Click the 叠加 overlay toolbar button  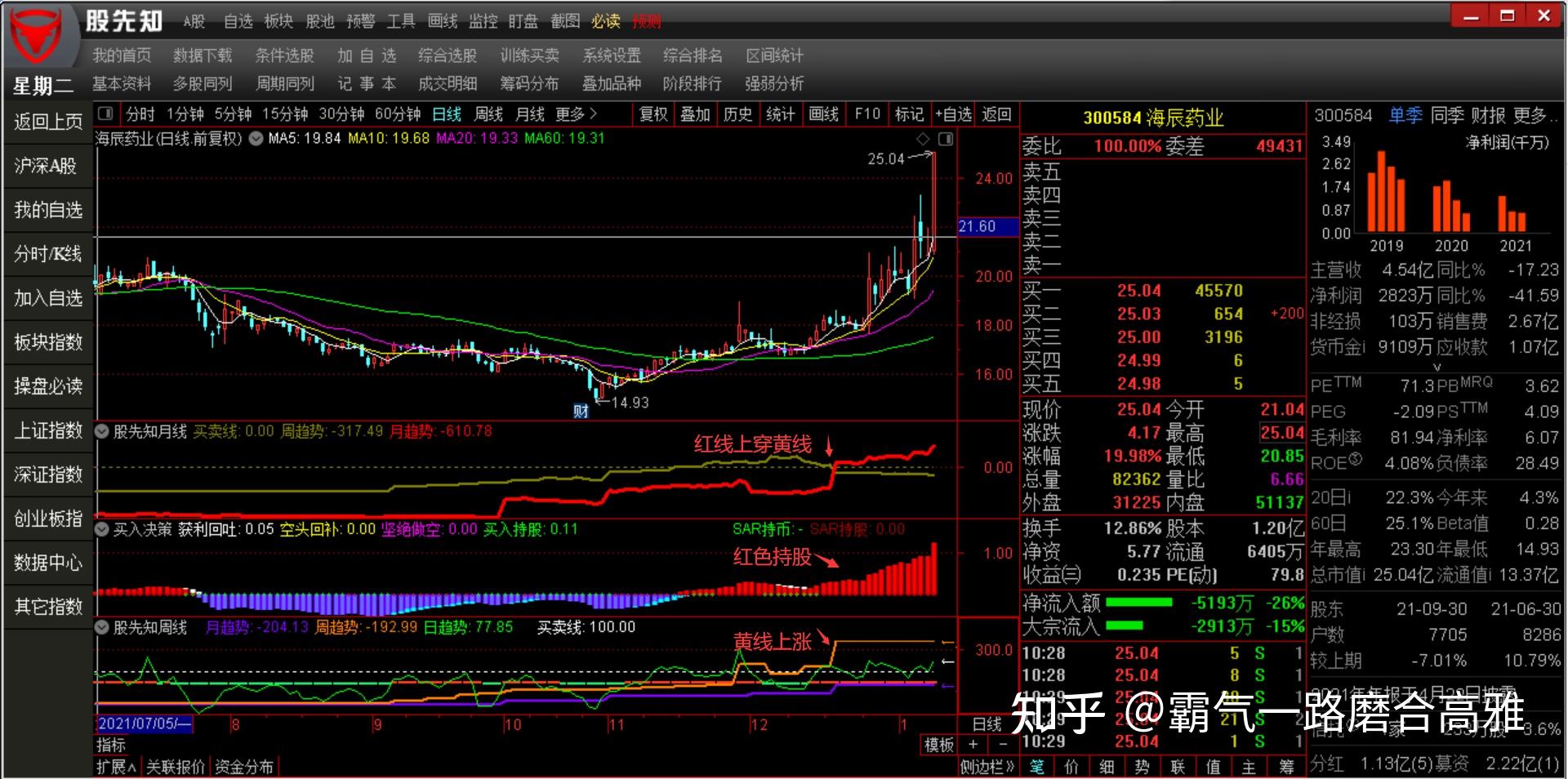[696, 114]
